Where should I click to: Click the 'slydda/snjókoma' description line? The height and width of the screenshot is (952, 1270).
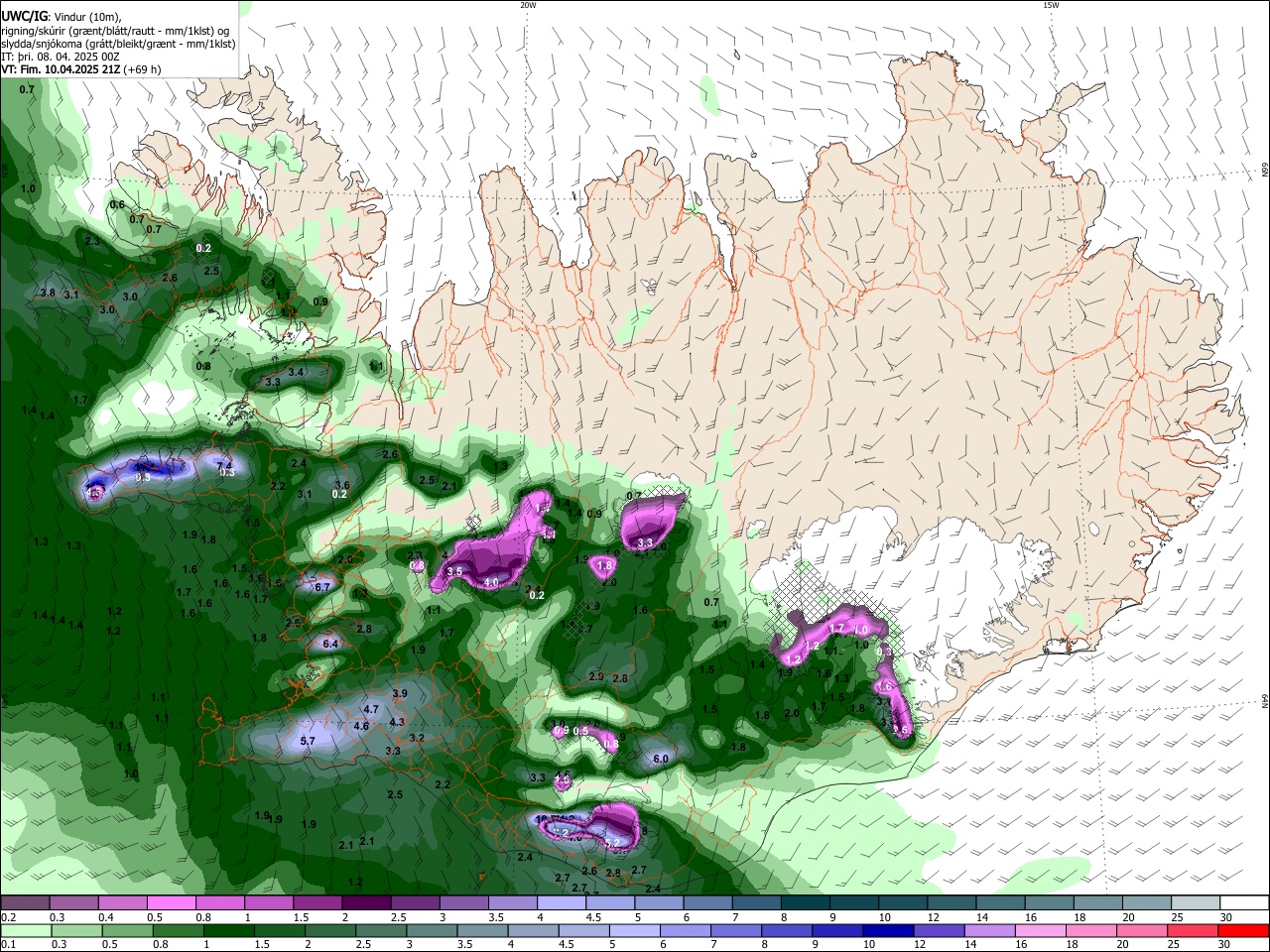coord(119,44)
